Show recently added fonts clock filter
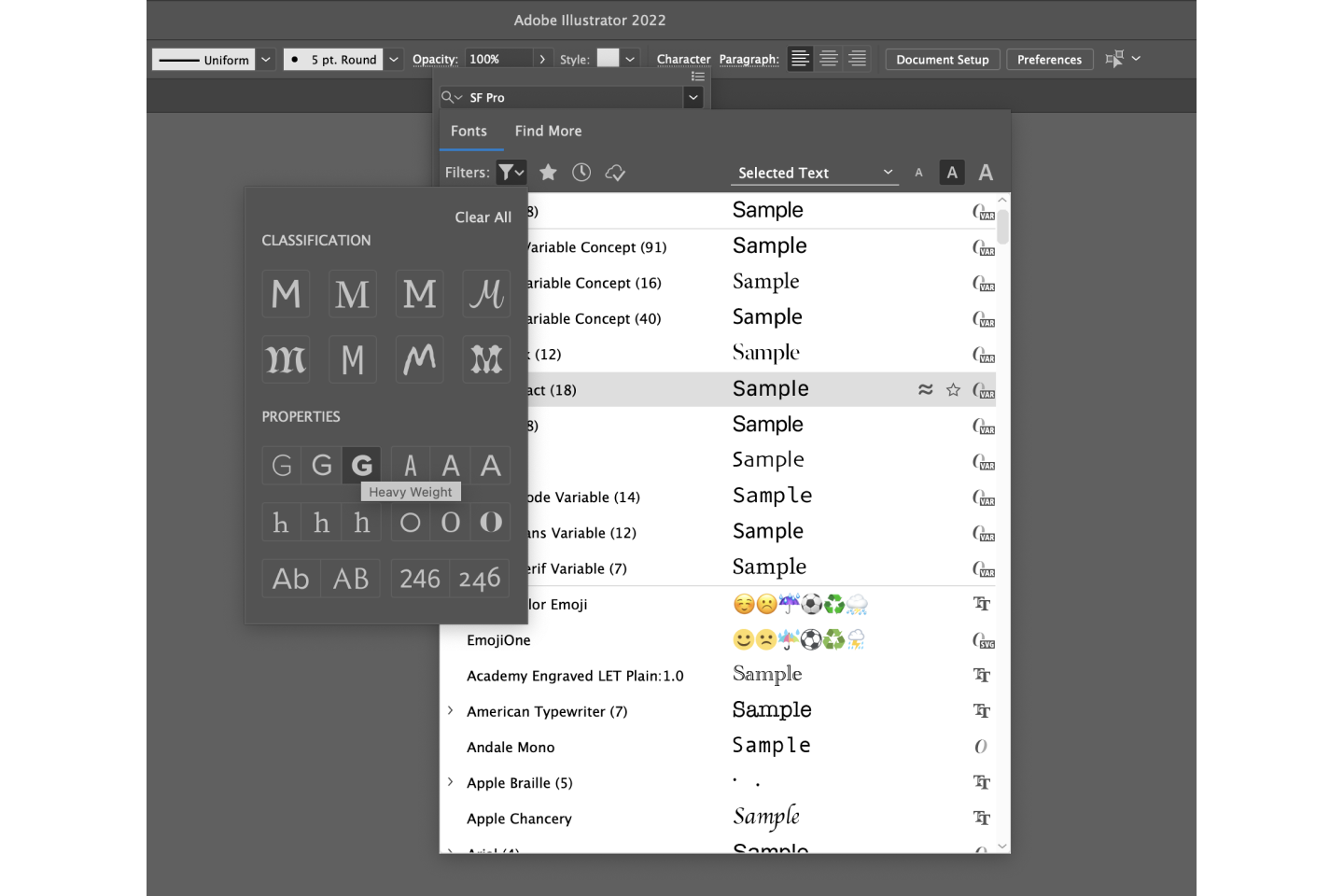This screenshot has width=1344, height=896. [x=581, y=173]
